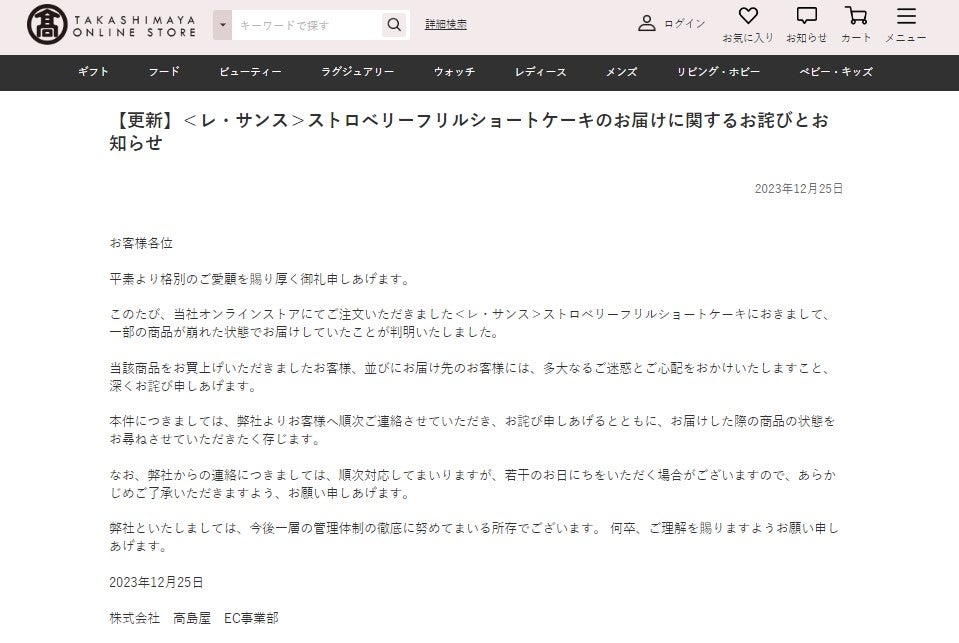This screenshot has width=959, height=643.
Task: Open the hamburger menu icon
Action: pos(906,16)
